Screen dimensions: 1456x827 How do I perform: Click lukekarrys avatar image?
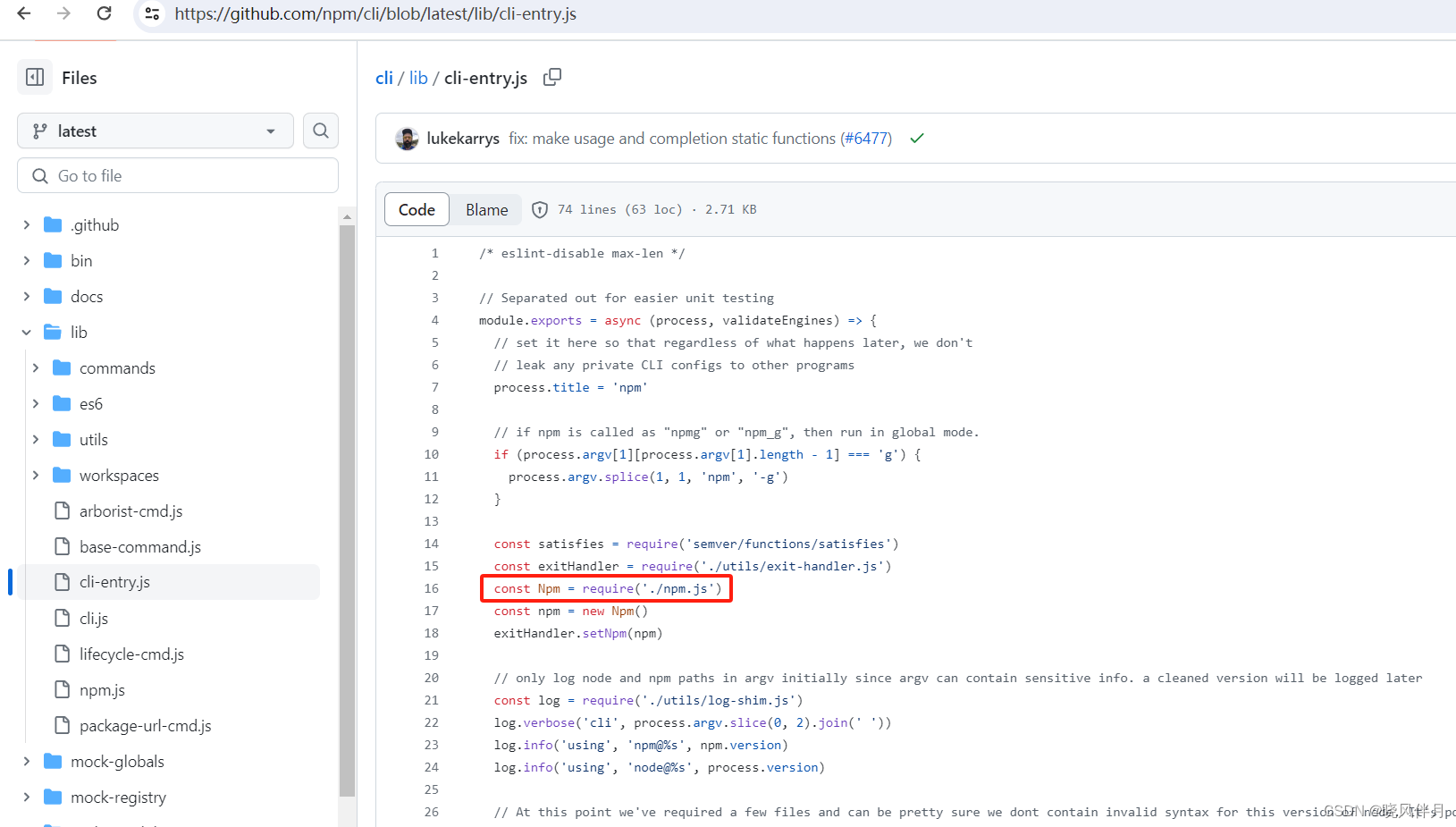pos(407,139)
